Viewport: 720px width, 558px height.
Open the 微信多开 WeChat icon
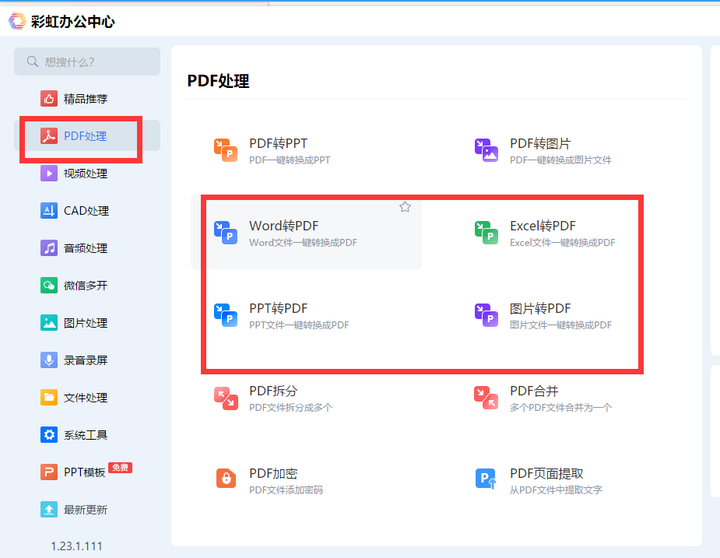click(49, 285)
